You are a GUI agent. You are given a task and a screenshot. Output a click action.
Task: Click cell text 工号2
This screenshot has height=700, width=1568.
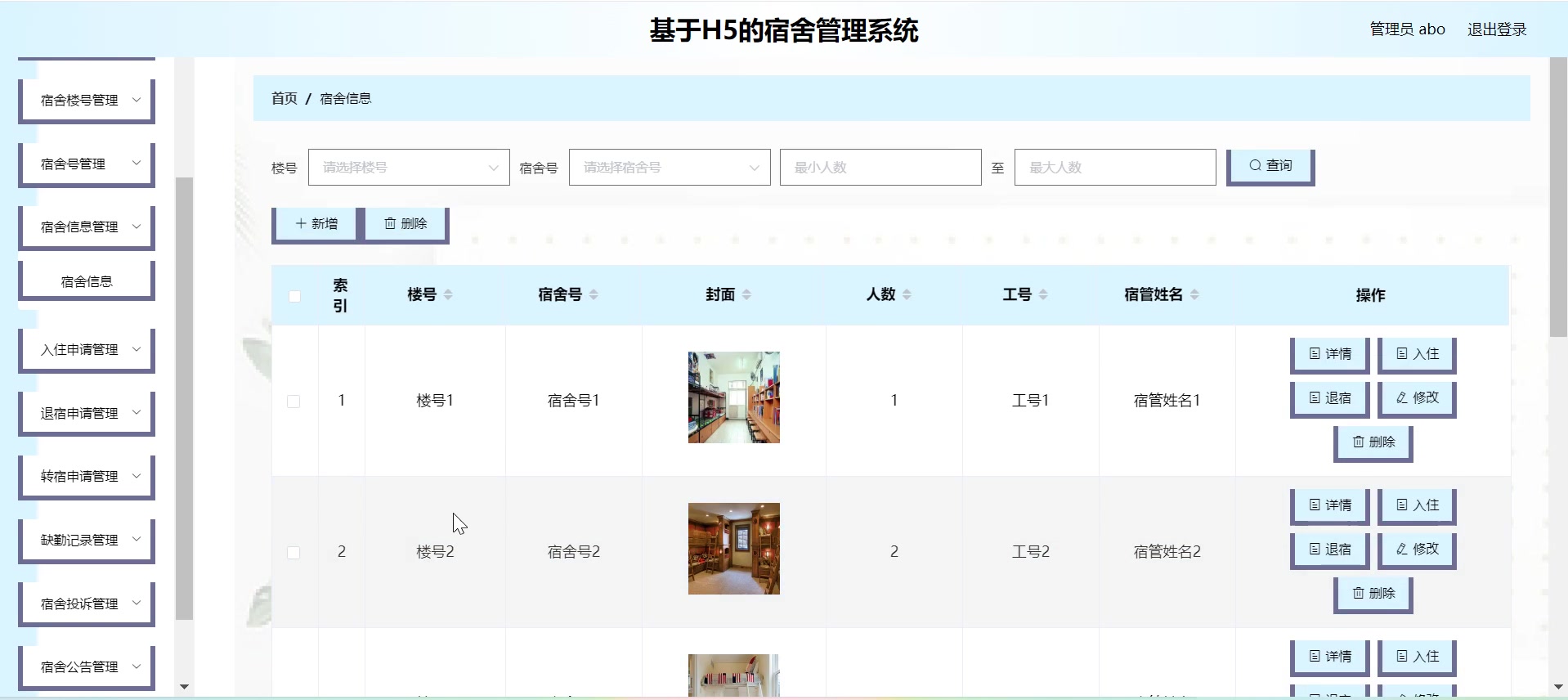pyautogui.click(x=1030, y=552)
